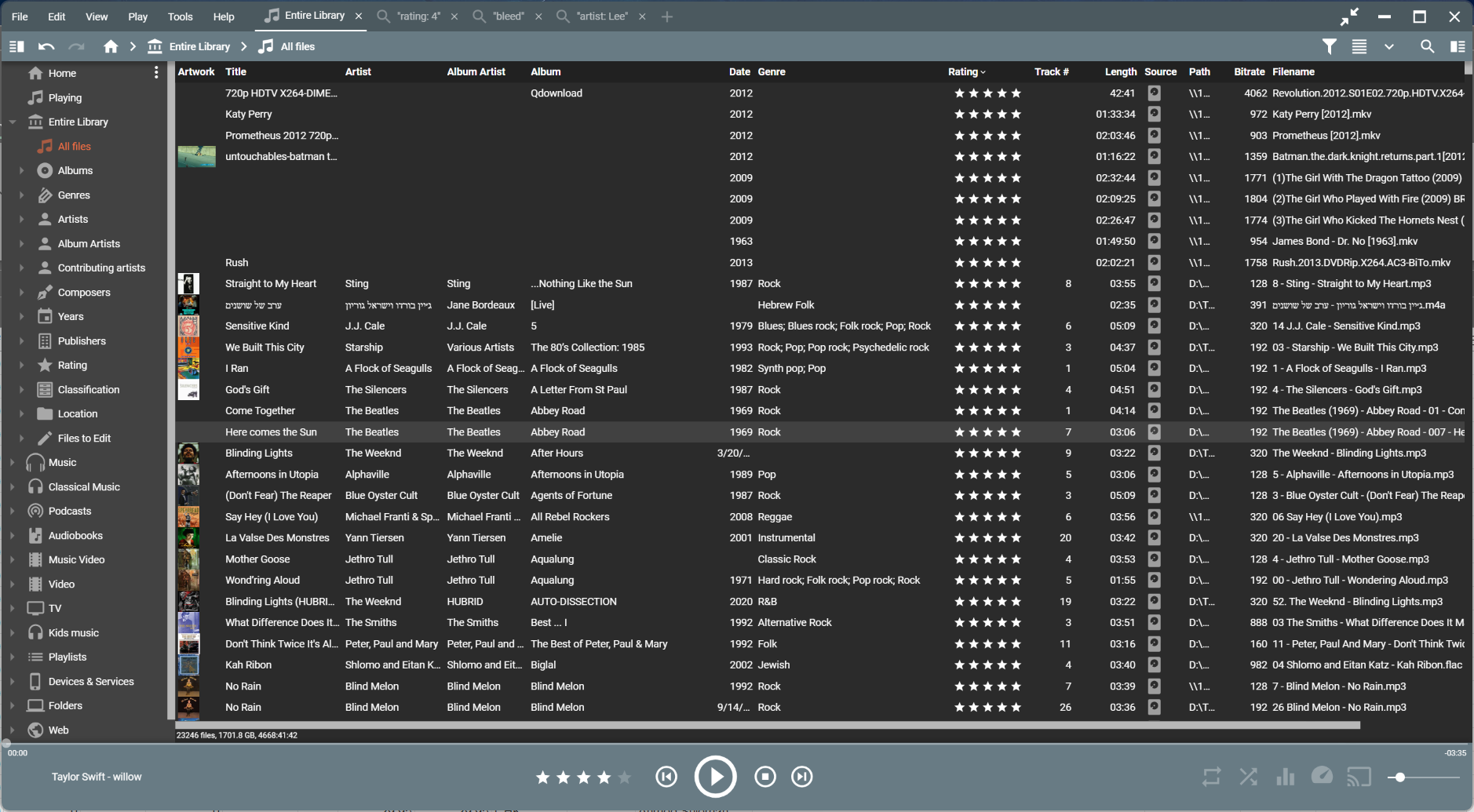Expand the Playlists tree node
Viewport: 1474px width, 812px height.
12,657
